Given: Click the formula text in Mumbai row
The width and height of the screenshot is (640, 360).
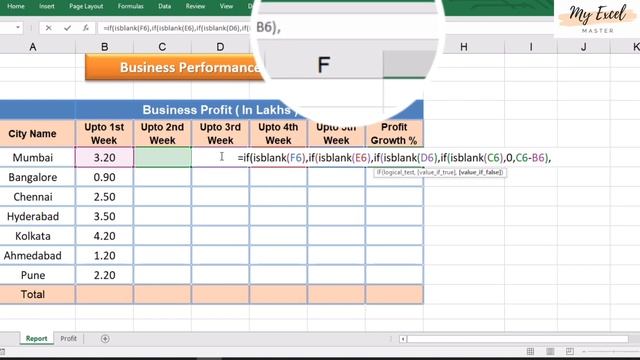Looking at the screenshot, I should (x=394, y=158).
